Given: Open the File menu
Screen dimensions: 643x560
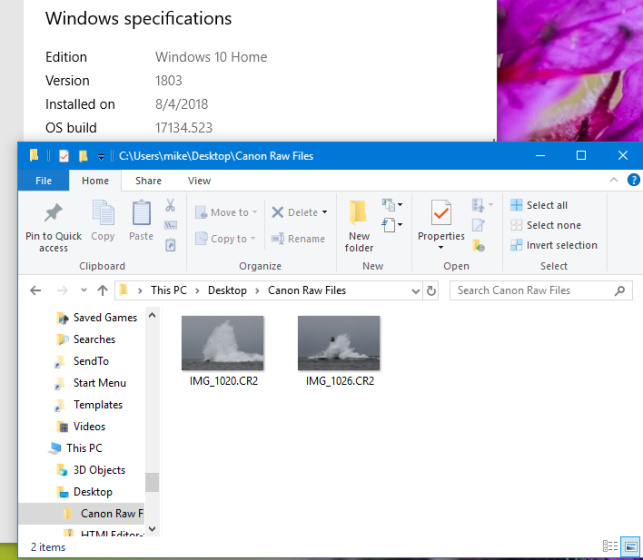Looking at the screenshot, I should pyautogui.click(x=44, y=181).
